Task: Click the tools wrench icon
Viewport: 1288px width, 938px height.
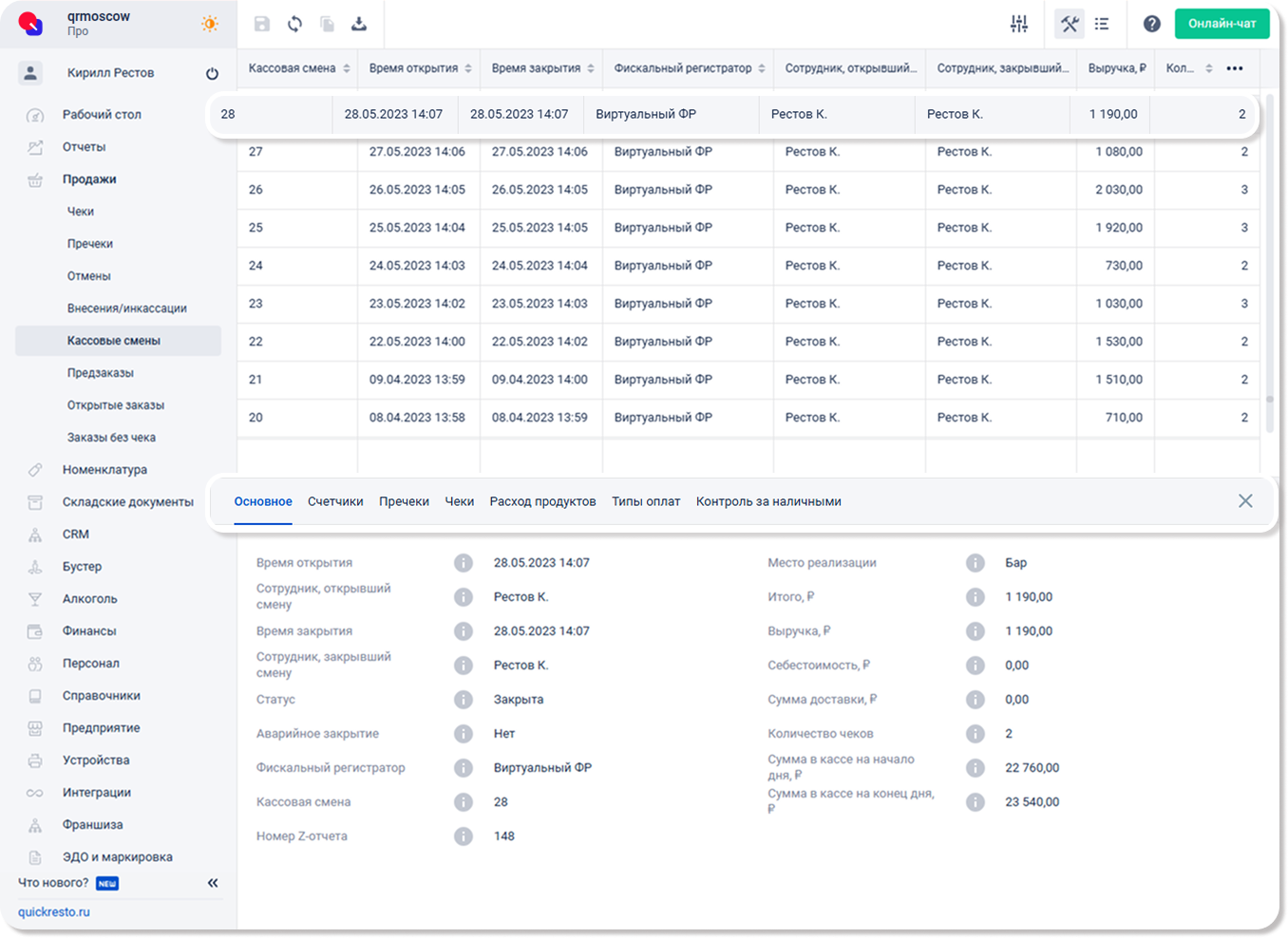Action: (x=1070, y=24)
